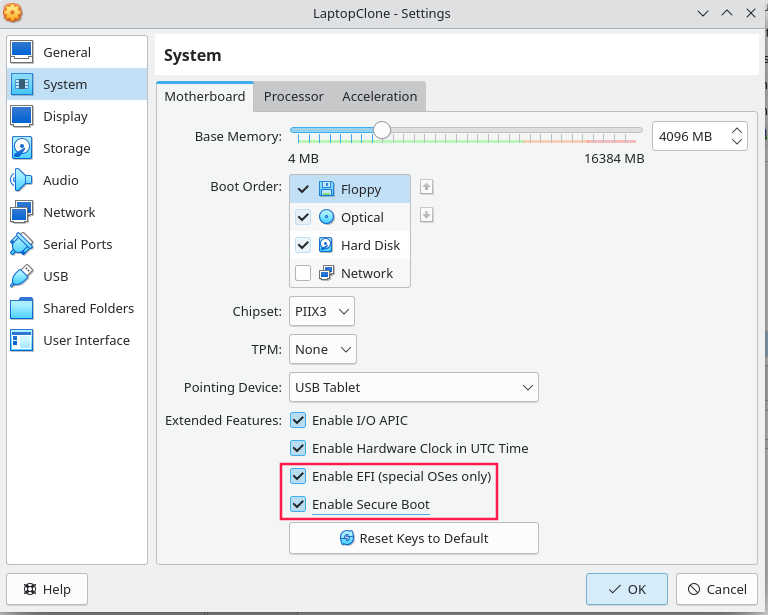Disable the Enable Secure Boot checkbox
This screenshot has height=615, width=768.
coord(298,504)
